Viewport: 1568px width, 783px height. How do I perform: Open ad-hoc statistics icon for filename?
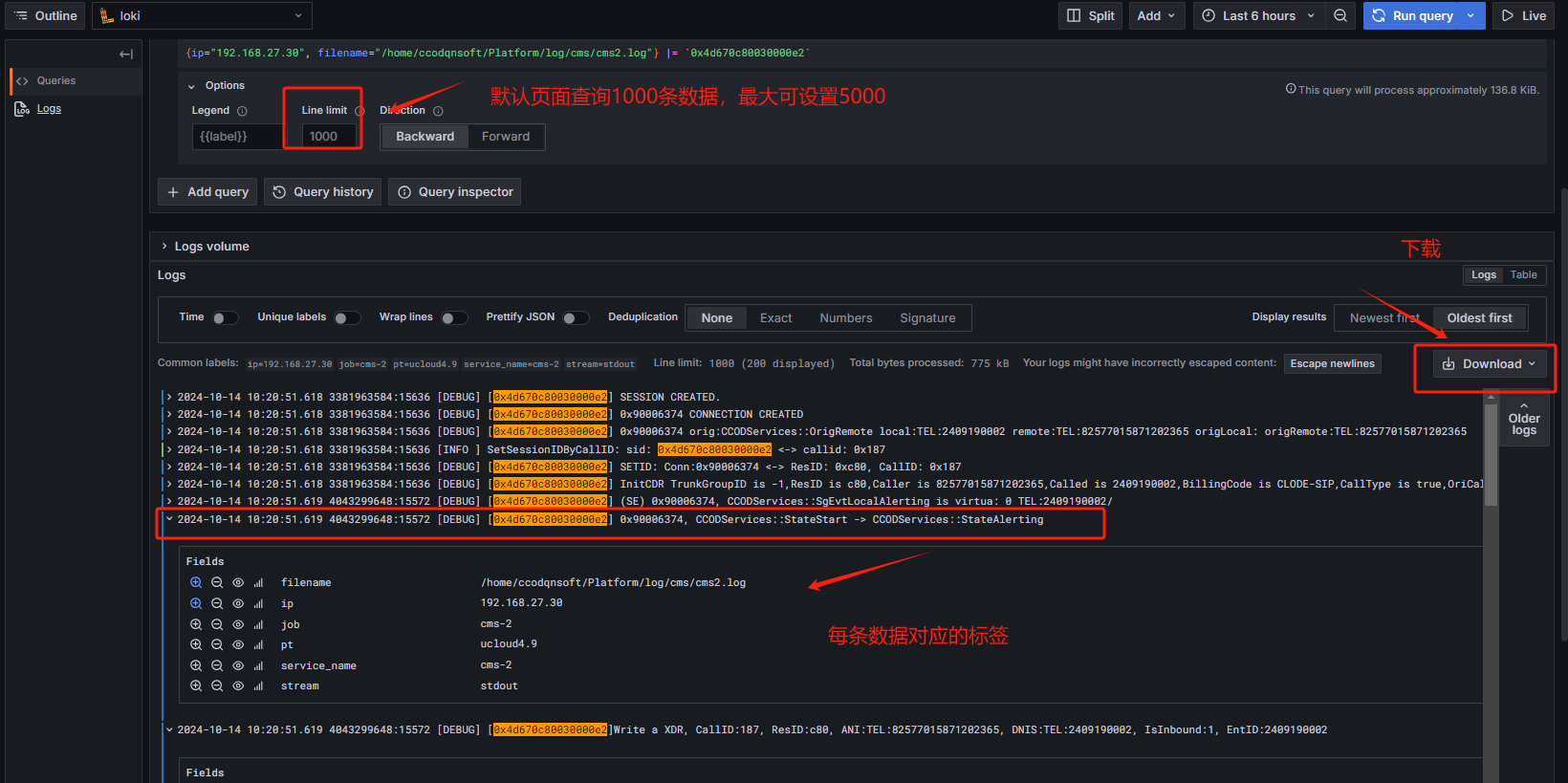(x=258, y=582)
